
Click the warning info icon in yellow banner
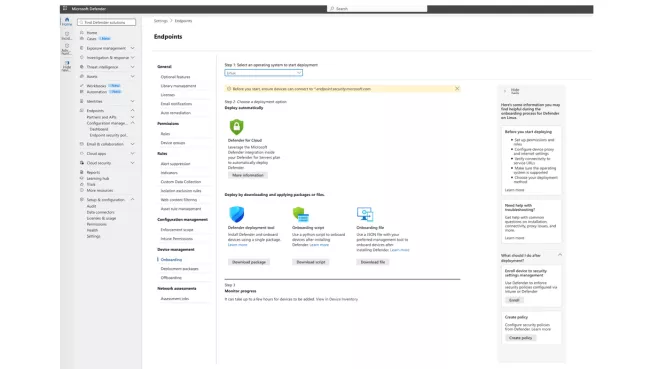[x=229, y=89]
